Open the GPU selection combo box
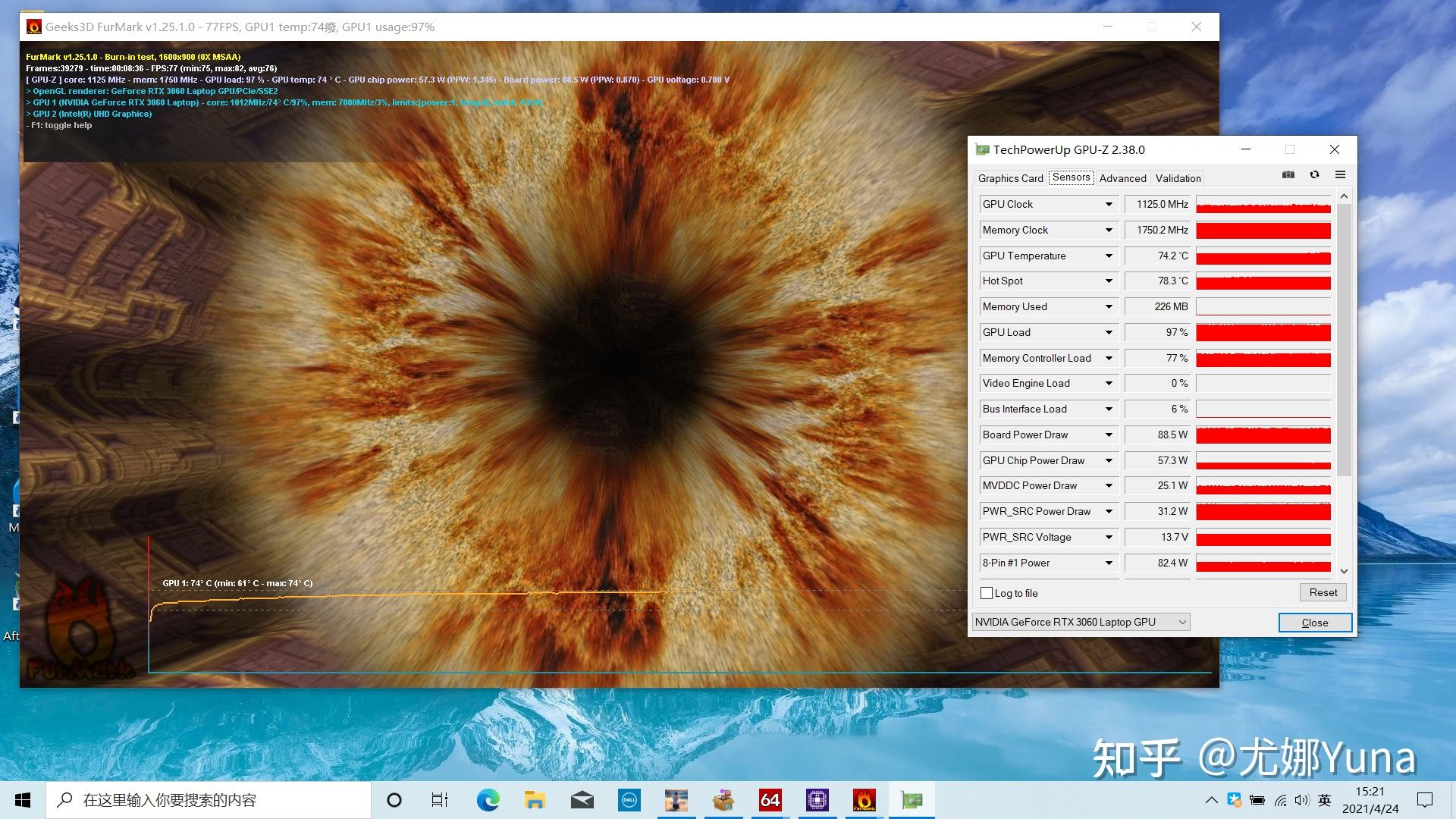The height and width of the screenshot is (819, 1456). point(1081,622)
